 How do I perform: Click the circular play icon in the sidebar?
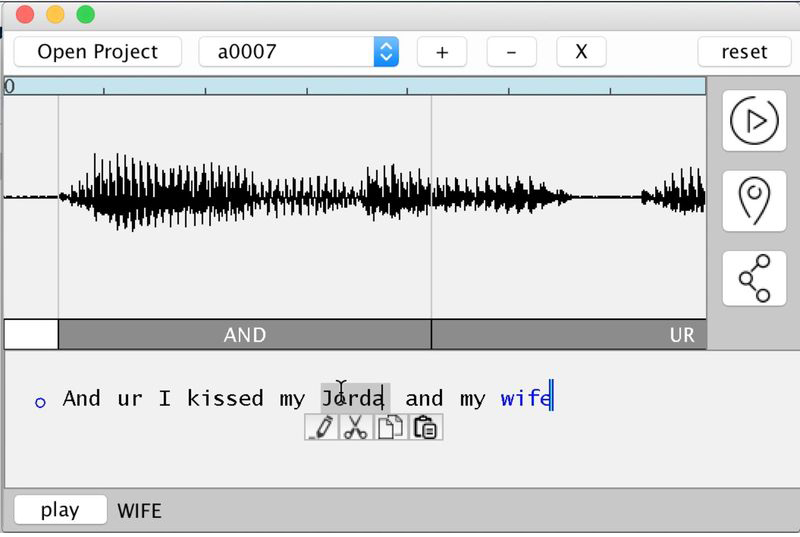coord(754,120)
